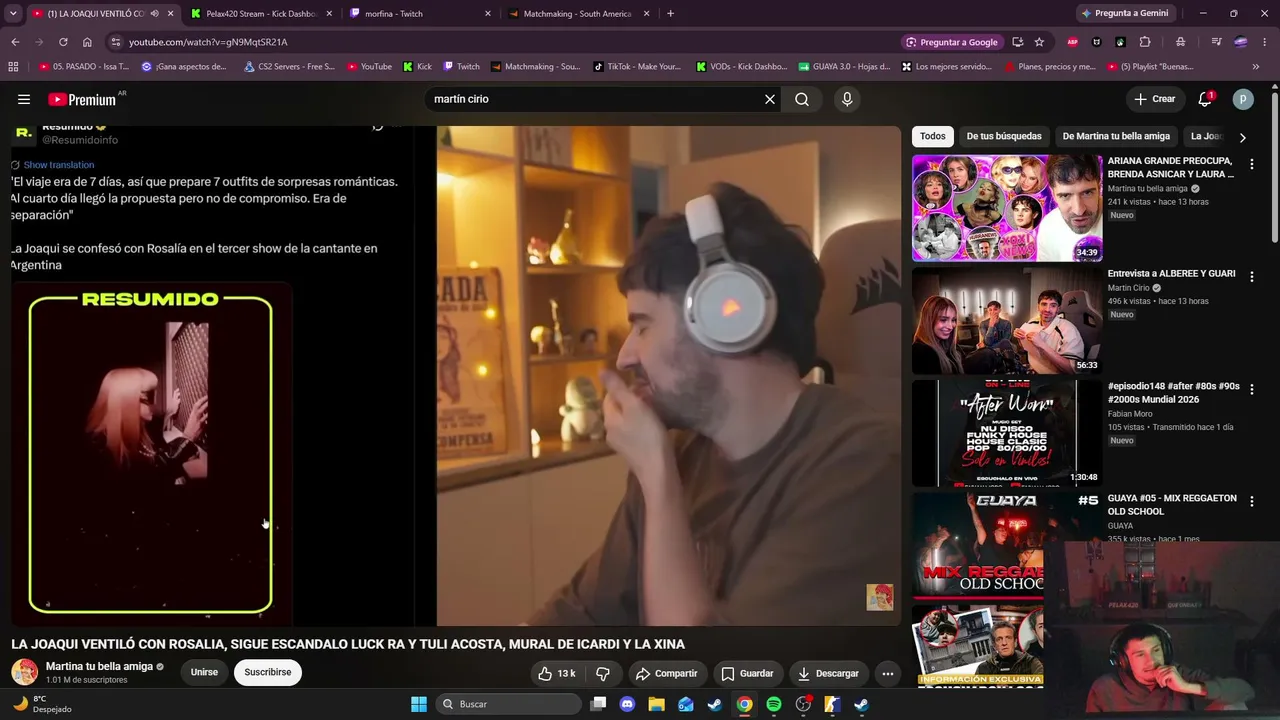This screenshot has width=1280, height=720.
Task: Open OBS Studio from the taskbar
Action: pyautogui.click(x=803, y=704)
